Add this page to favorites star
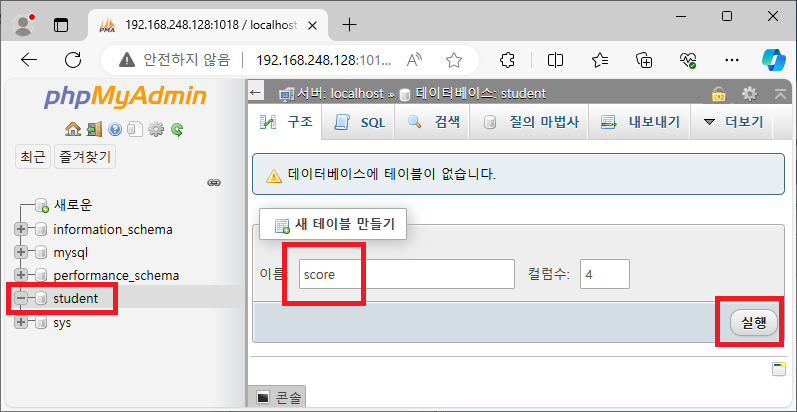Image resolution: width=797 pixels, height=412 pixels. 453,61
